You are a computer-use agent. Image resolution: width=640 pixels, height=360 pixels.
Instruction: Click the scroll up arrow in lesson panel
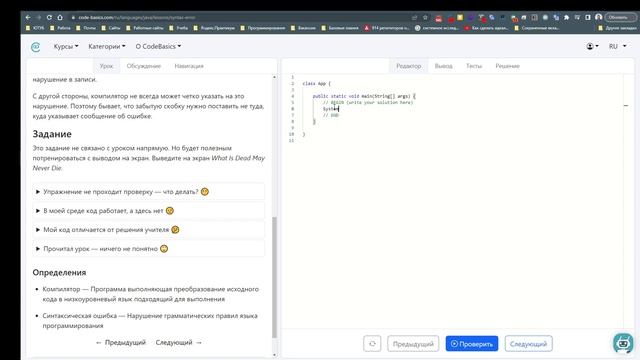274,77
